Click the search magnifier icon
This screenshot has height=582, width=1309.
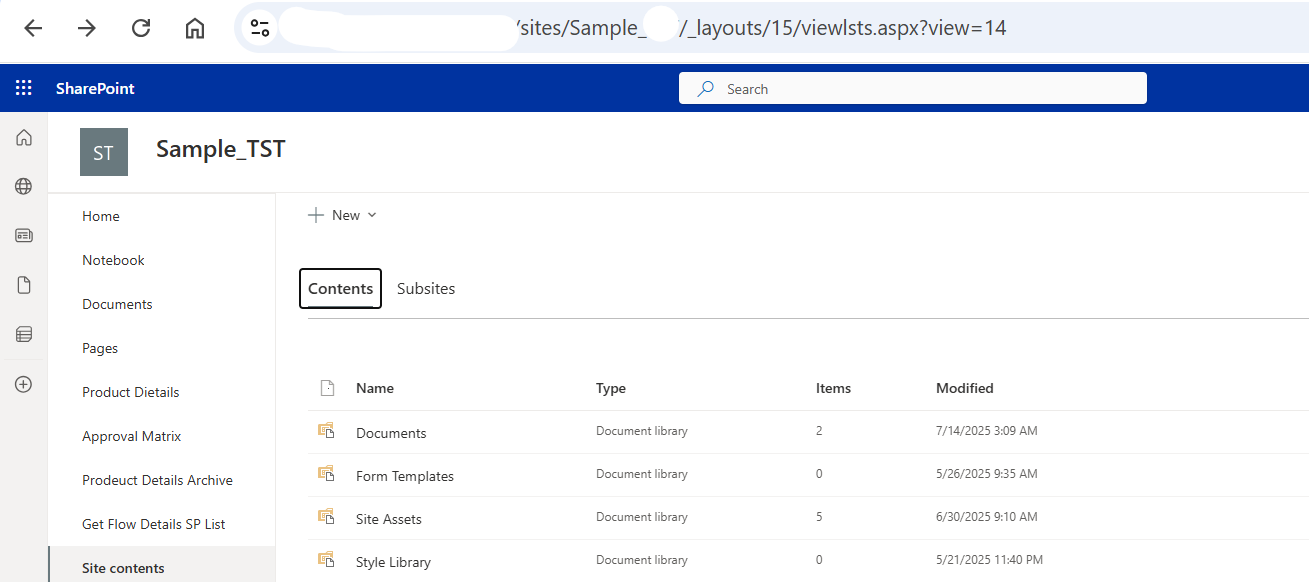[x=706, y=88]
